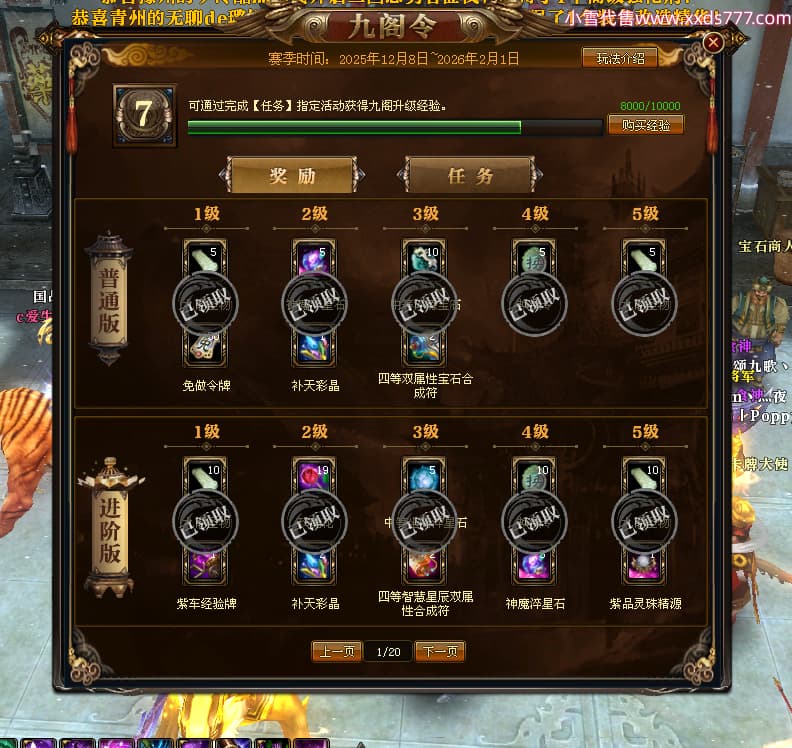Click the 购买经验 button
Viewport: 792px width, 748px height.
pyautogui.click(x=646, y=125)
